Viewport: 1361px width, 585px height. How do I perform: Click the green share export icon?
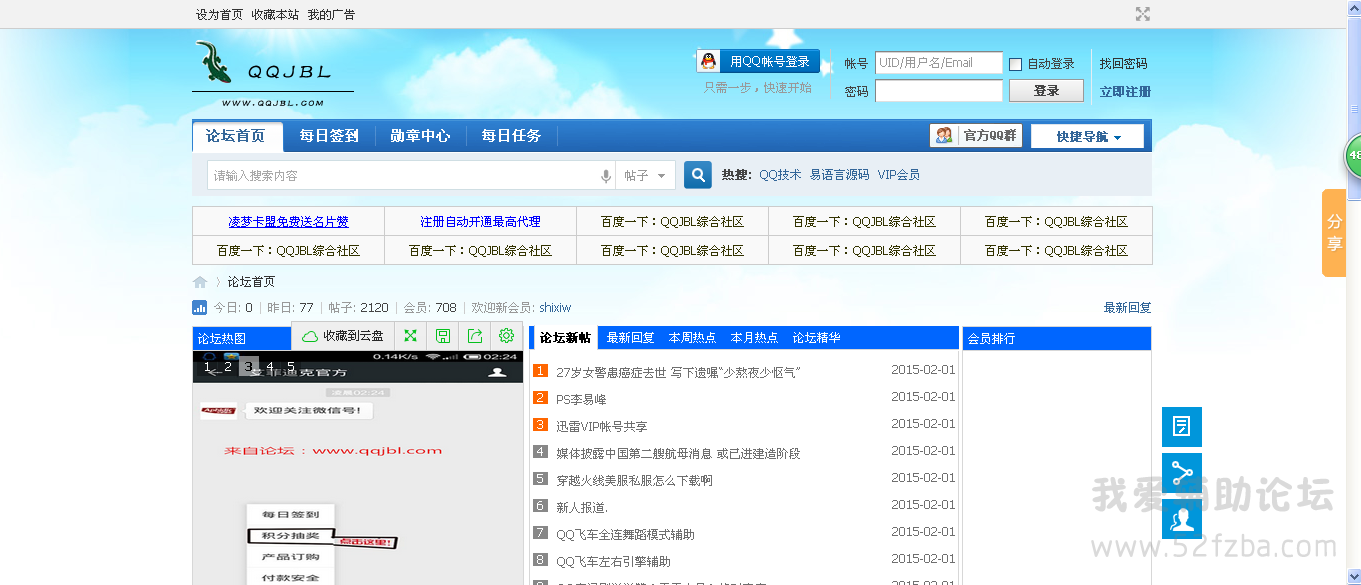(x=475, y=336)
